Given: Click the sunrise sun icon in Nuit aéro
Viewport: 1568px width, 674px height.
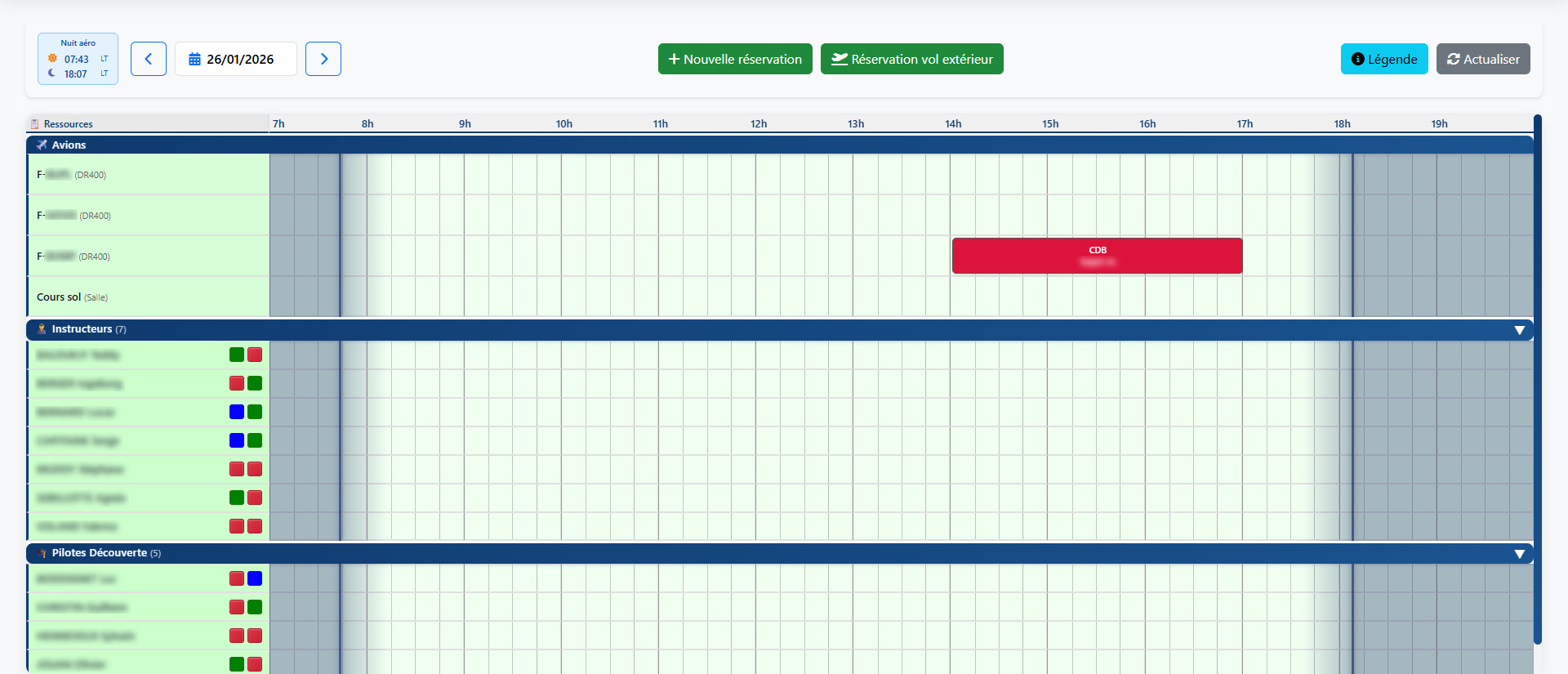Looking at the screenshot, I should (x=52, y=59).
